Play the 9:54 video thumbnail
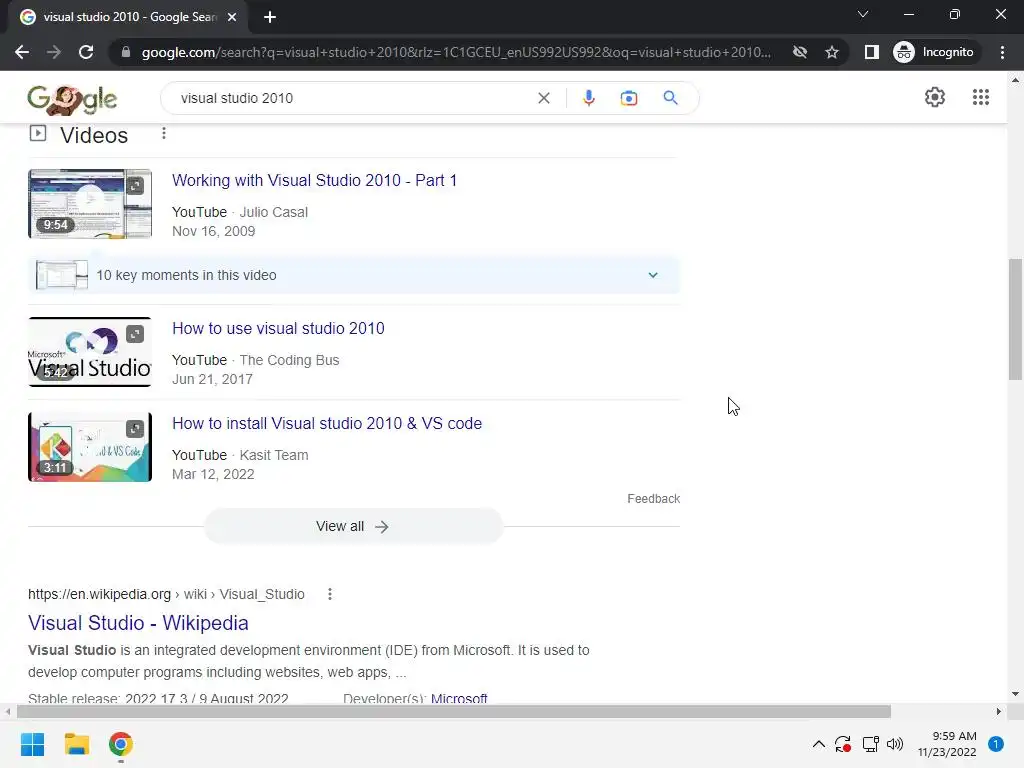 coord(90,204)
